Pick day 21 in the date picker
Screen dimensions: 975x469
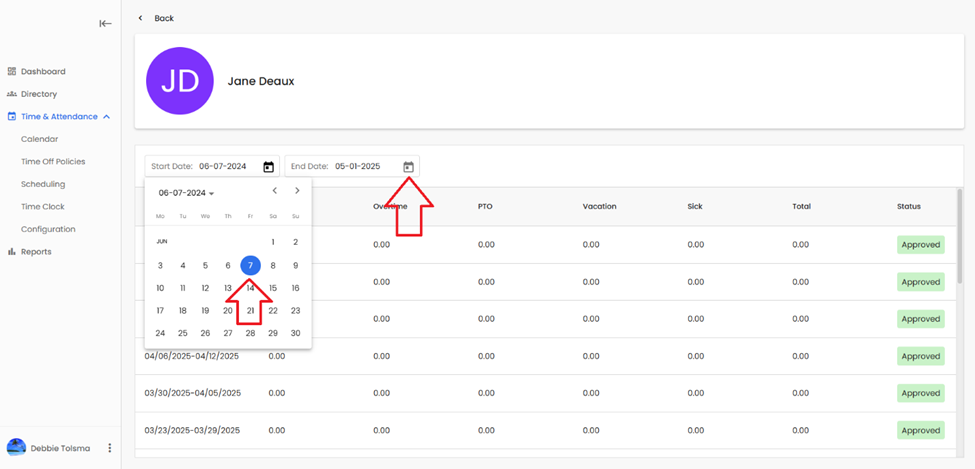[x=250, y=311]
